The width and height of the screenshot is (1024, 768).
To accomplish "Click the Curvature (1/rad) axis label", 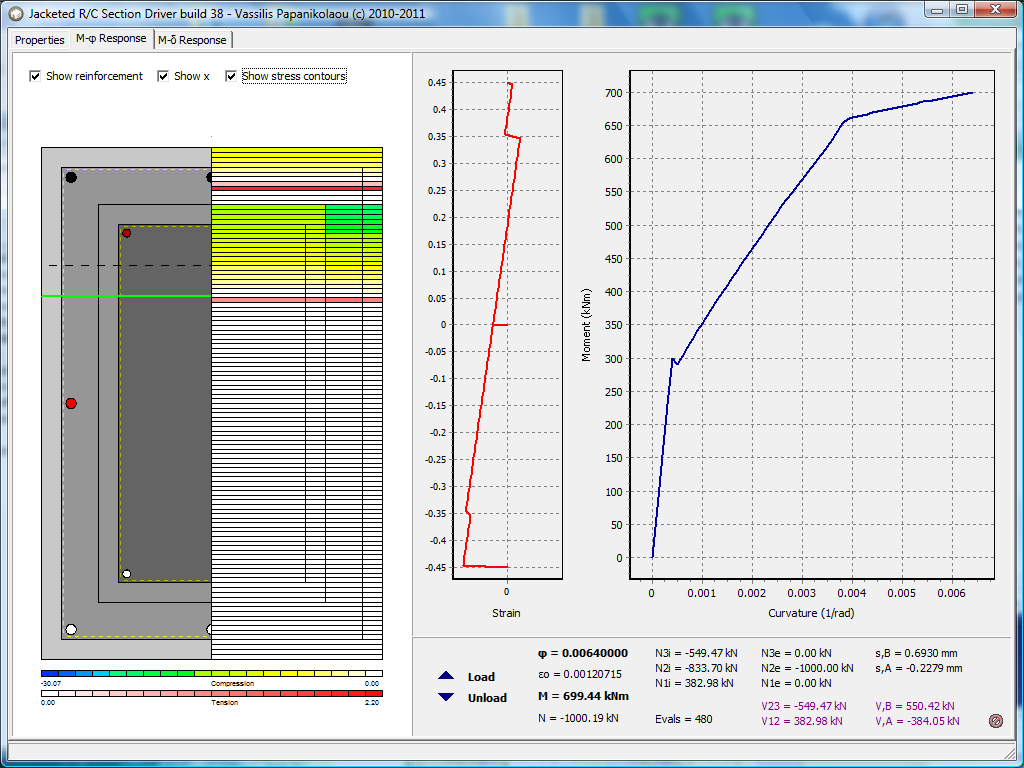I will click(x=811, y=613).
